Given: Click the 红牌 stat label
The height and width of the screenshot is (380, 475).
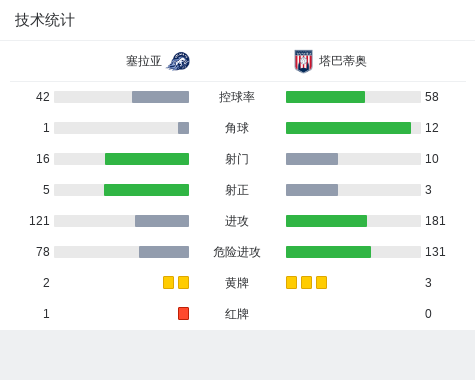Looking at the screenshot, I should [x=237, y=314].
